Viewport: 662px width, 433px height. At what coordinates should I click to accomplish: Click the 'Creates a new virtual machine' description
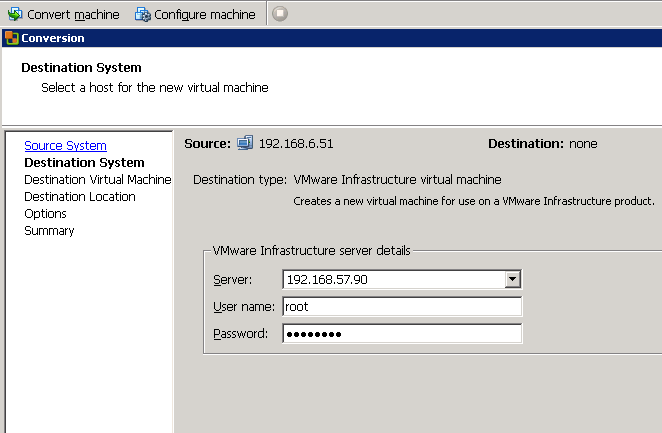pos(474,201)
